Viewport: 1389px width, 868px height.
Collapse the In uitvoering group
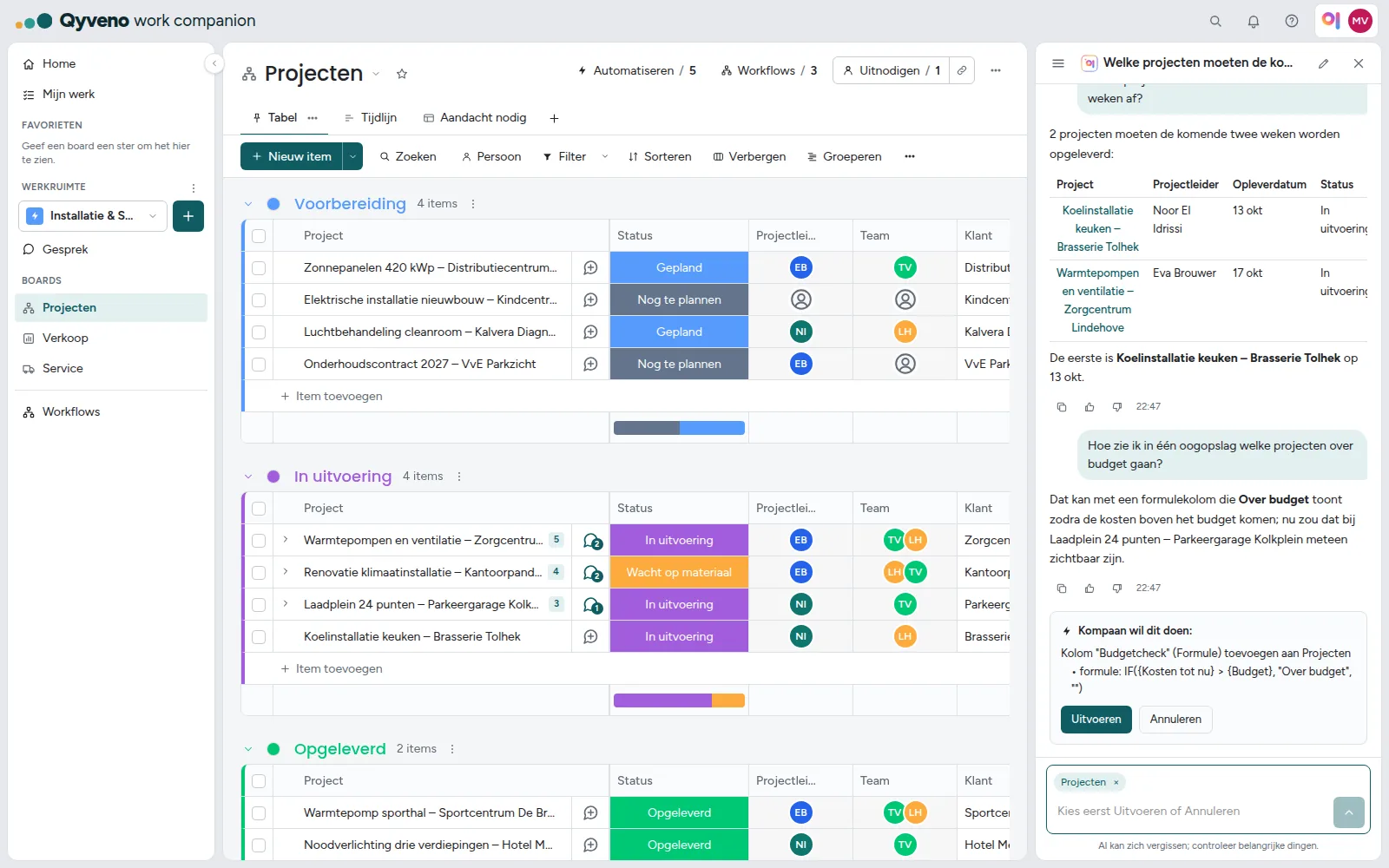coord(248,477)
